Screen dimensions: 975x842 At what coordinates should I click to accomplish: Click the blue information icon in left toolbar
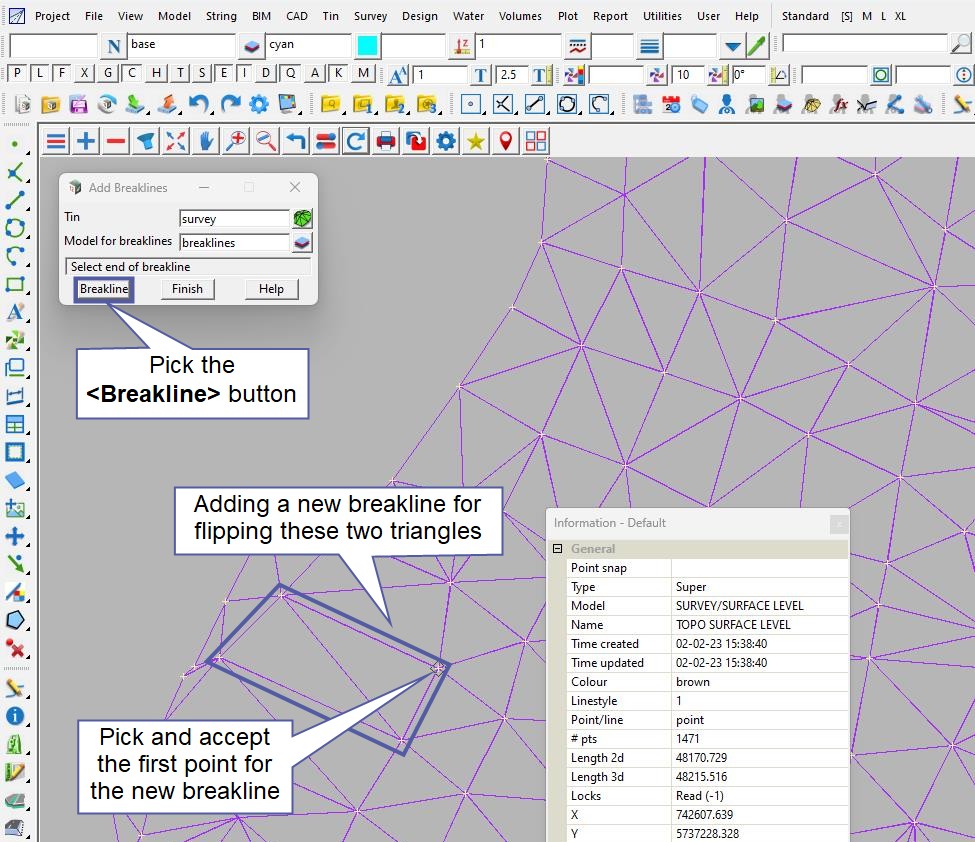[x=15, y=716]
